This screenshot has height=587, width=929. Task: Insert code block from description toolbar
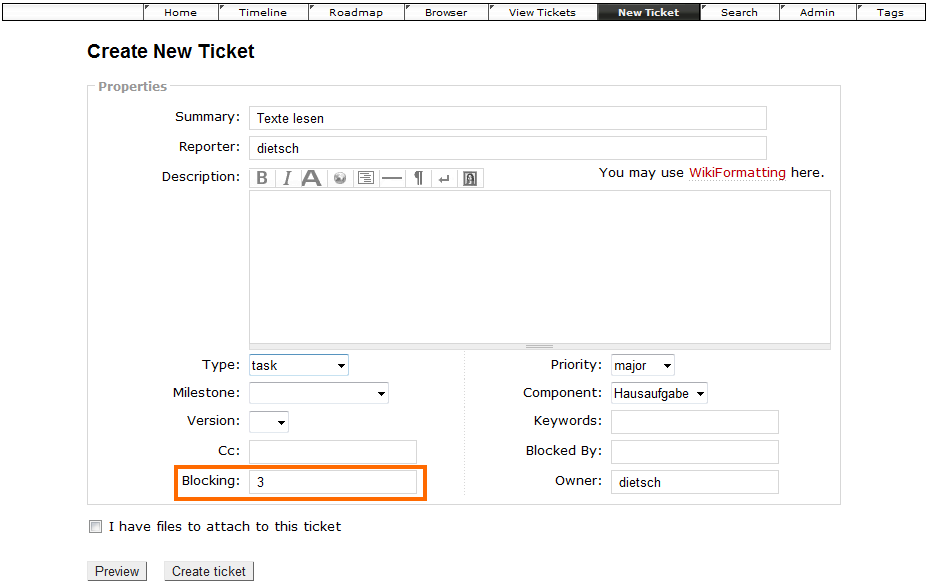click(x=366, y=178)
